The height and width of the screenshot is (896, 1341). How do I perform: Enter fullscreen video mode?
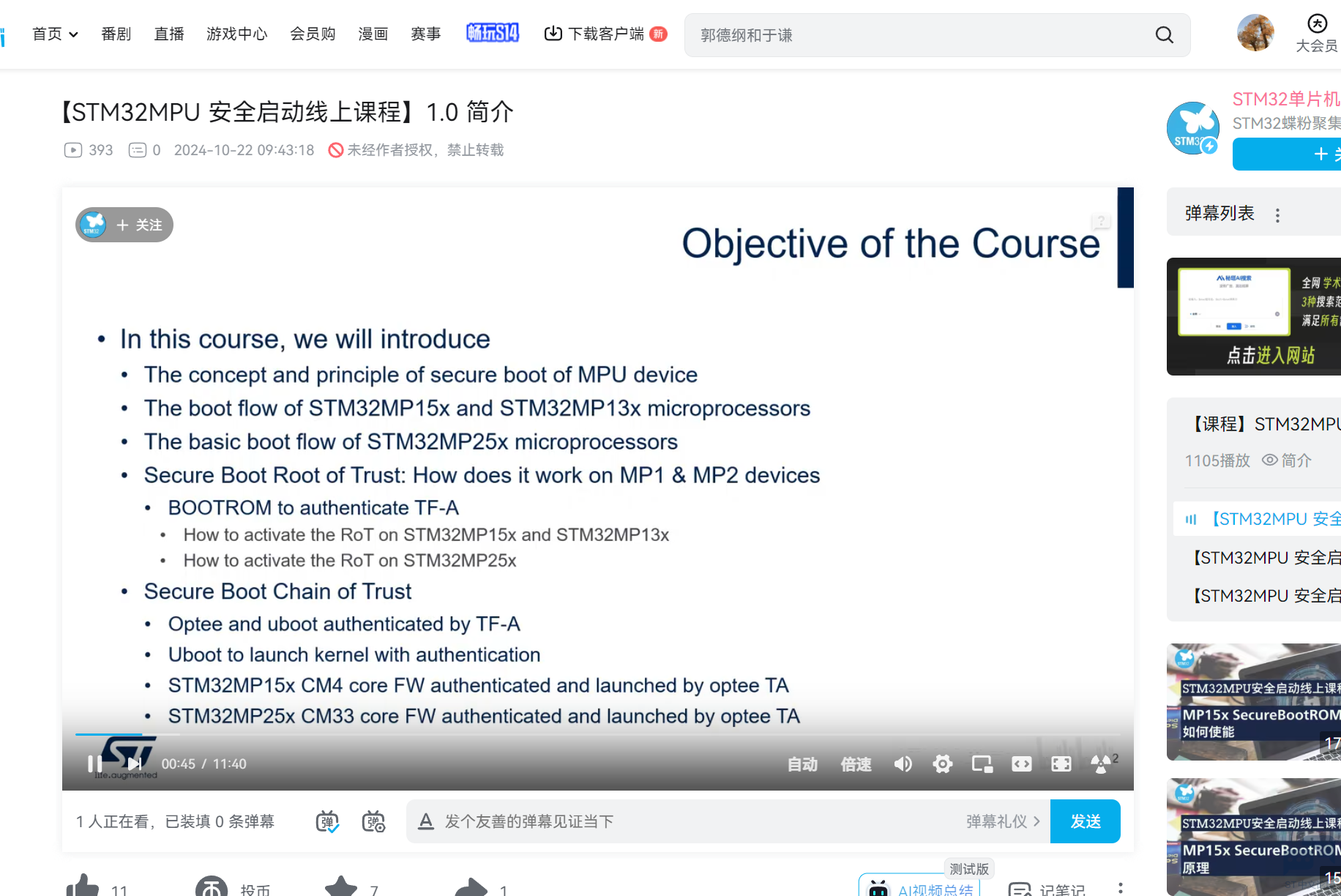click(x=1061, y=764)
